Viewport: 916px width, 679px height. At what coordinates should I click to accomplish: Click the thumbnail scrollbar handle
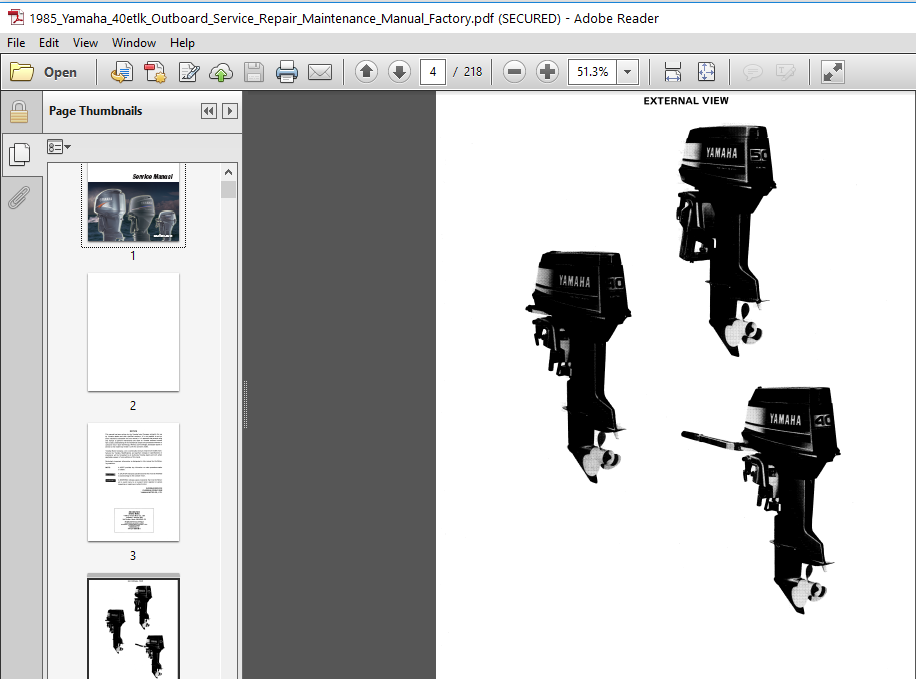point(228,189)
